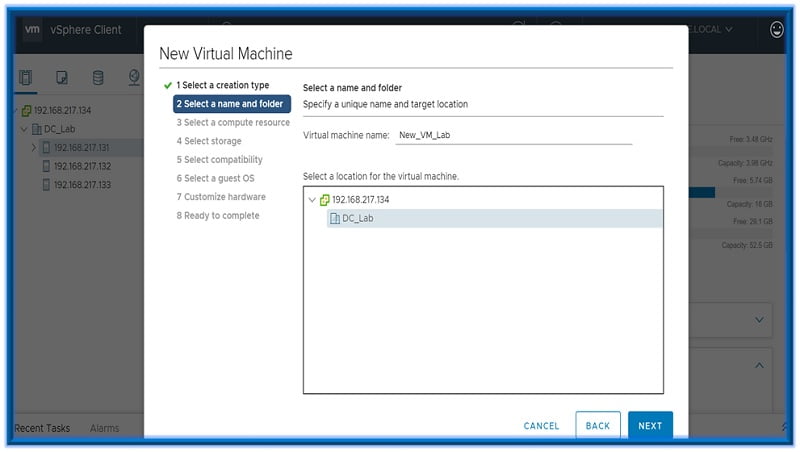This screenshot has width=800, height=452.
Task: Open the user account dropdown in the header
Action: 712,30
